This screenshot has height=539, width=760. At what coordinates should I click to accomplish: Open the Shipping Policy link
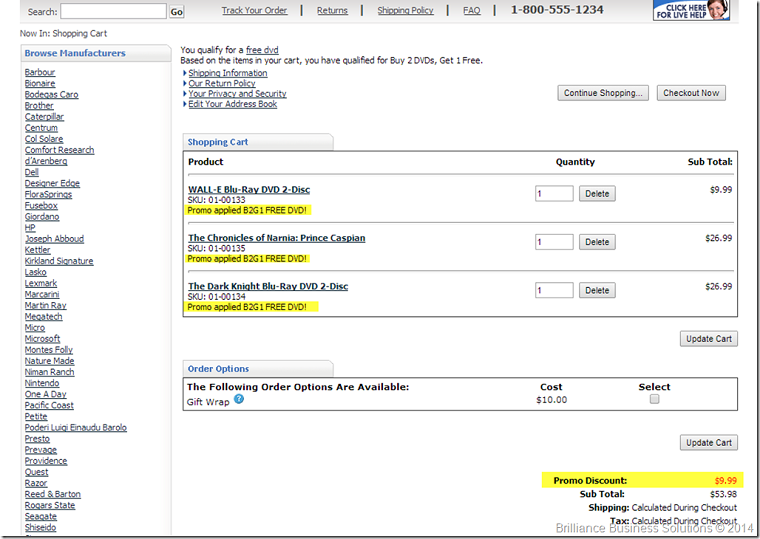tap(405, 10)
